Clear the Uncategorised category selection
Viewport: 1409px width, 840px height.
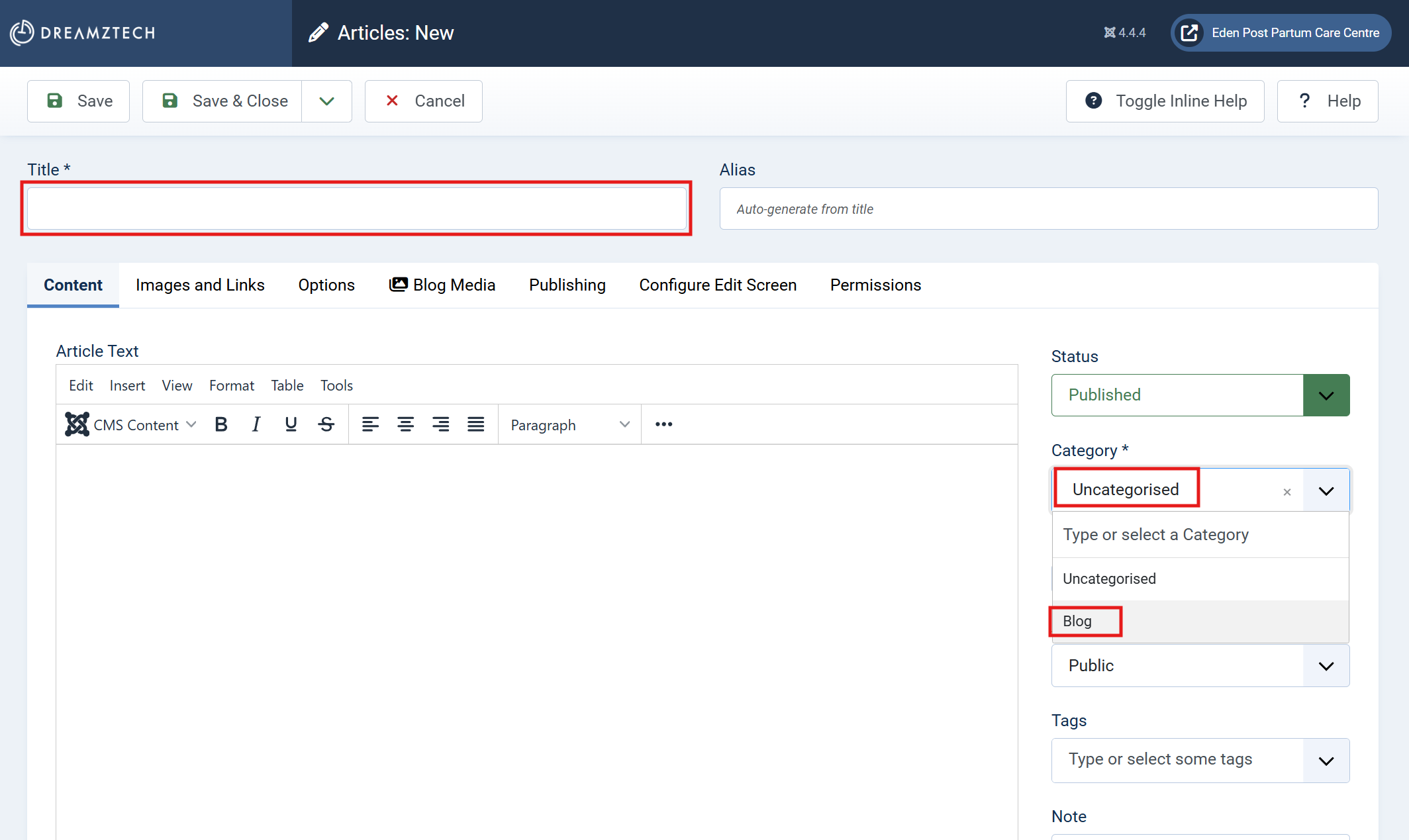pyautogui.click(x=1287, y=492)
